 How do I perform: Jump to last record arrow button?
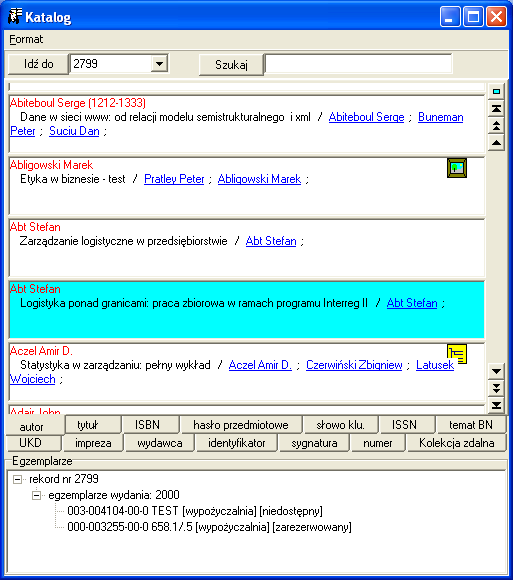496,405
